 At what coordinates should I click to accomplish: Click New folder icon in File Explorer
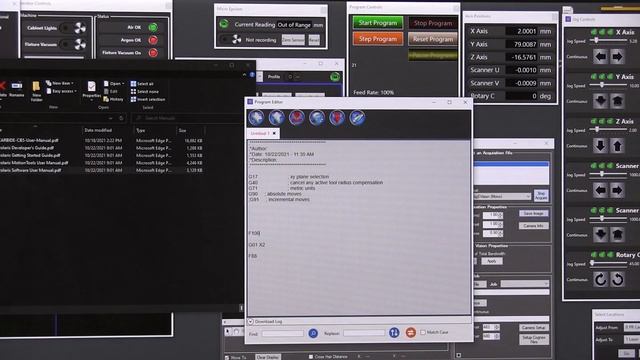pos(36,91)
